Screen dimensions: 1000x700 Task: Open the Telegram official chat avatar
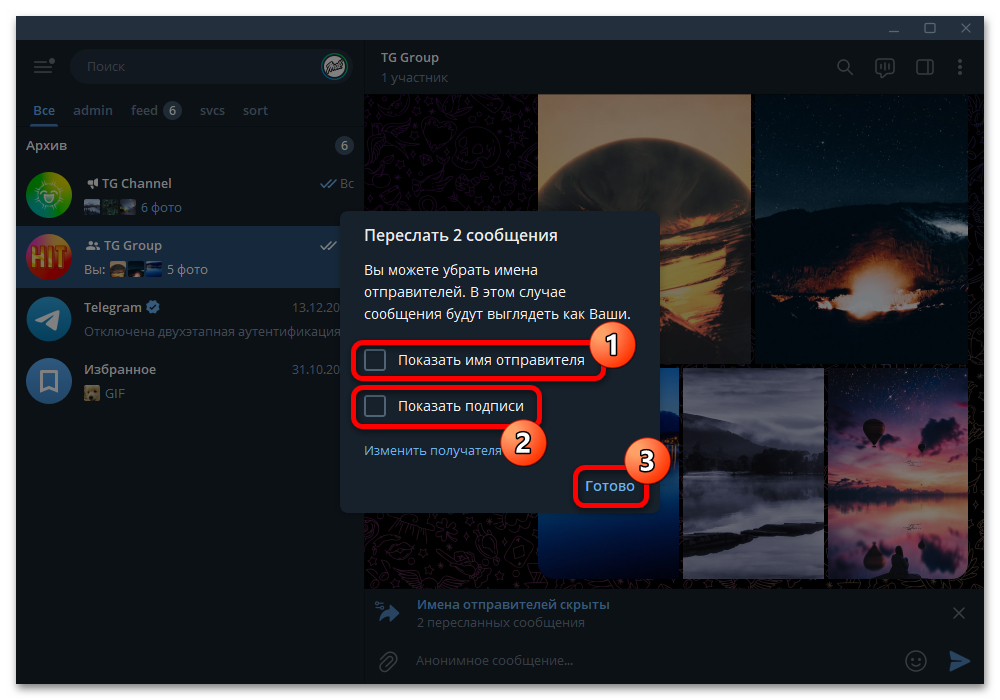49,319
